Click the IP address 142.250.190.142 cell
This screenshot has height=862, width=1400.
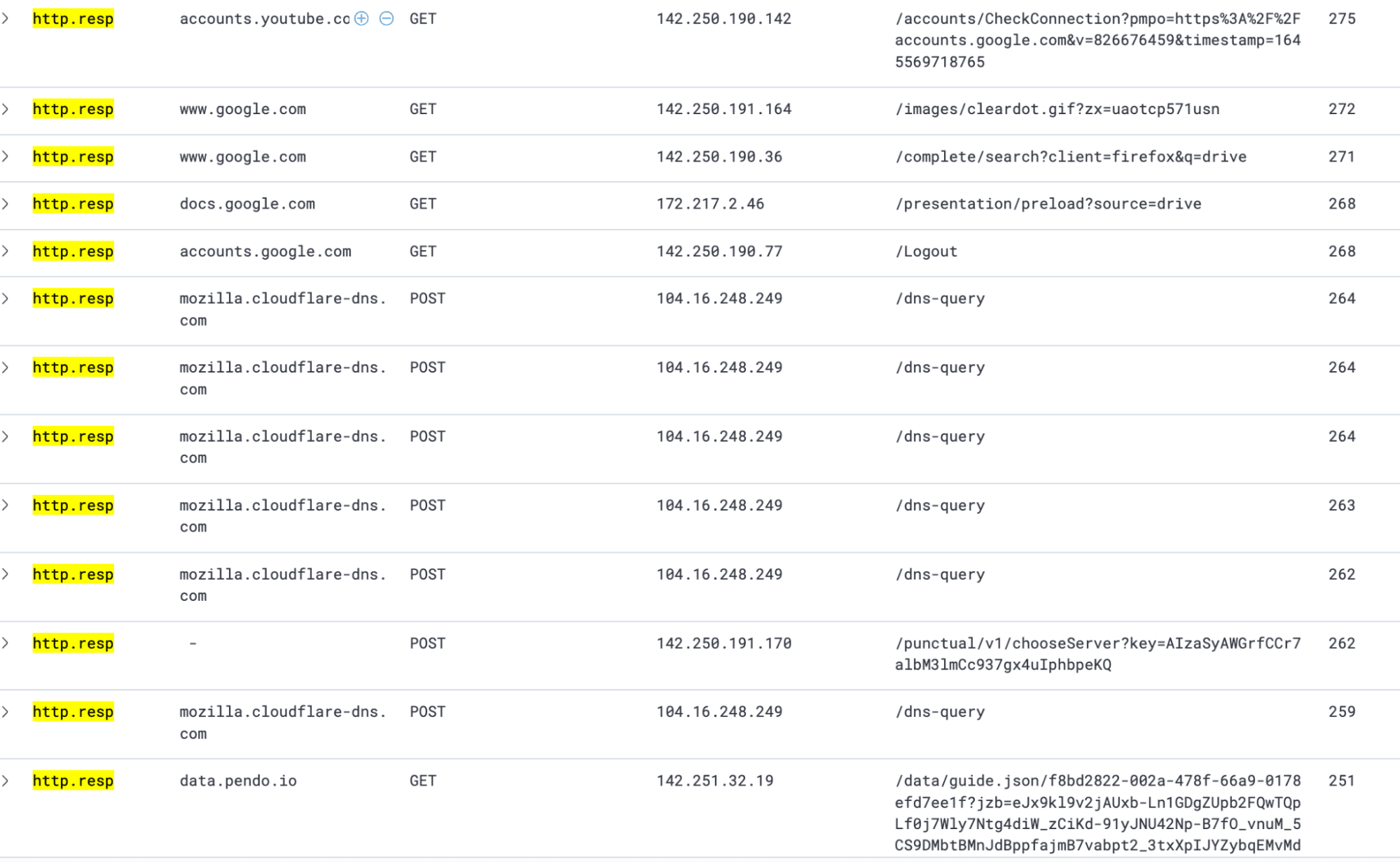coord(723,19)
